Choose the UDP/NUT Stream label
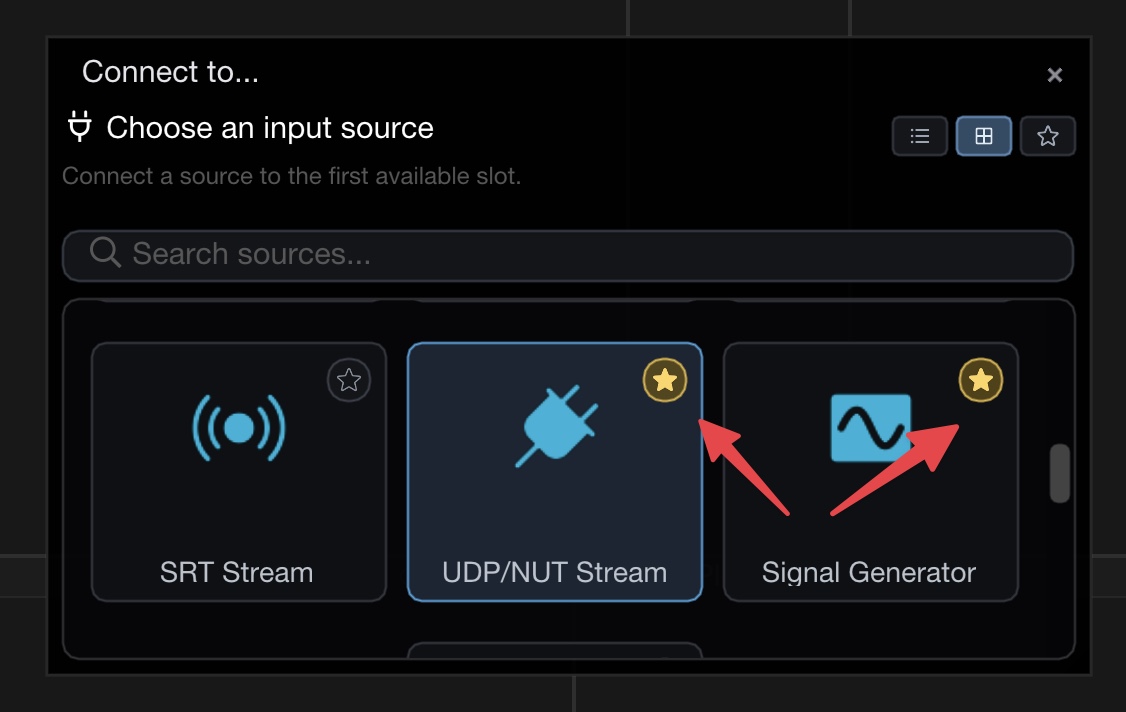Screen dimensions: 1126x712 (555, 573)
